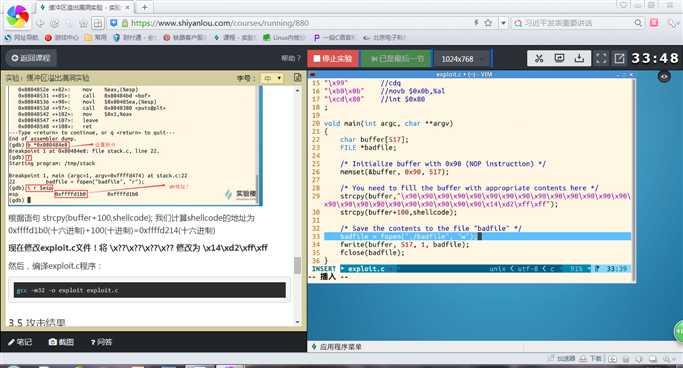The height and width of the screenshot is (368, 683).
Task: Click the green last-section button
Action: [397, 58]
